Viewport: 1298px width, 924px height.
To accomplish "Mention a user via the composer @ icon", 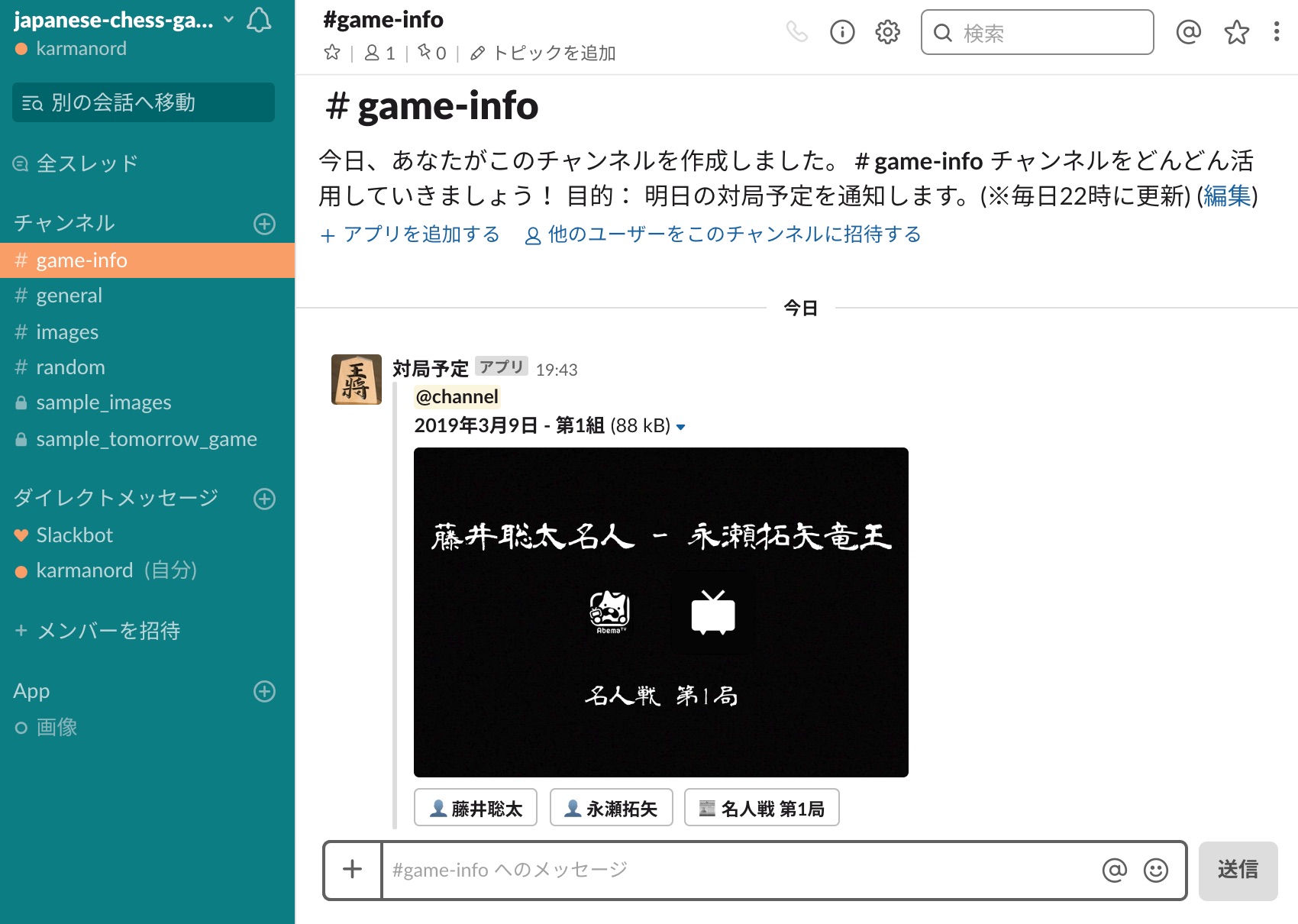I will tap(1114, 870).
